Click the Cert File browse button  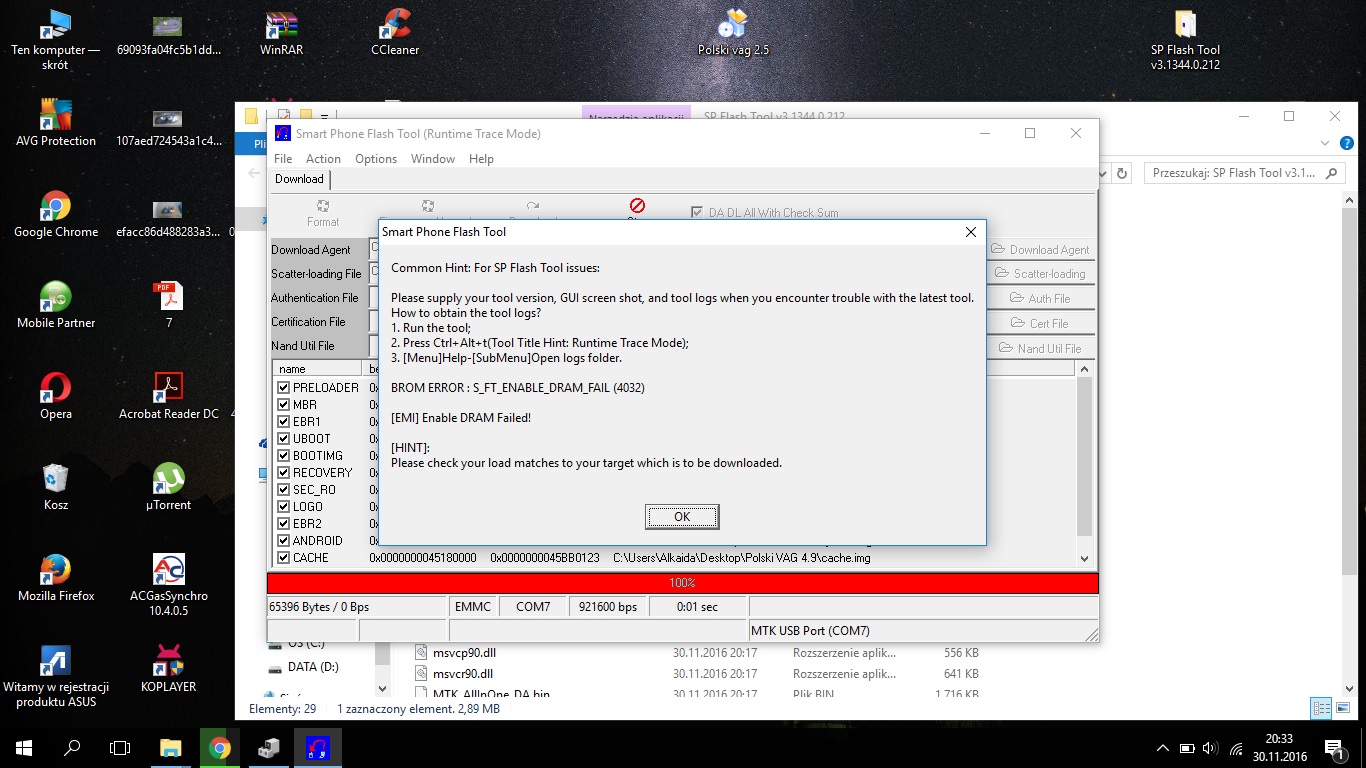tap(1040, 323)
